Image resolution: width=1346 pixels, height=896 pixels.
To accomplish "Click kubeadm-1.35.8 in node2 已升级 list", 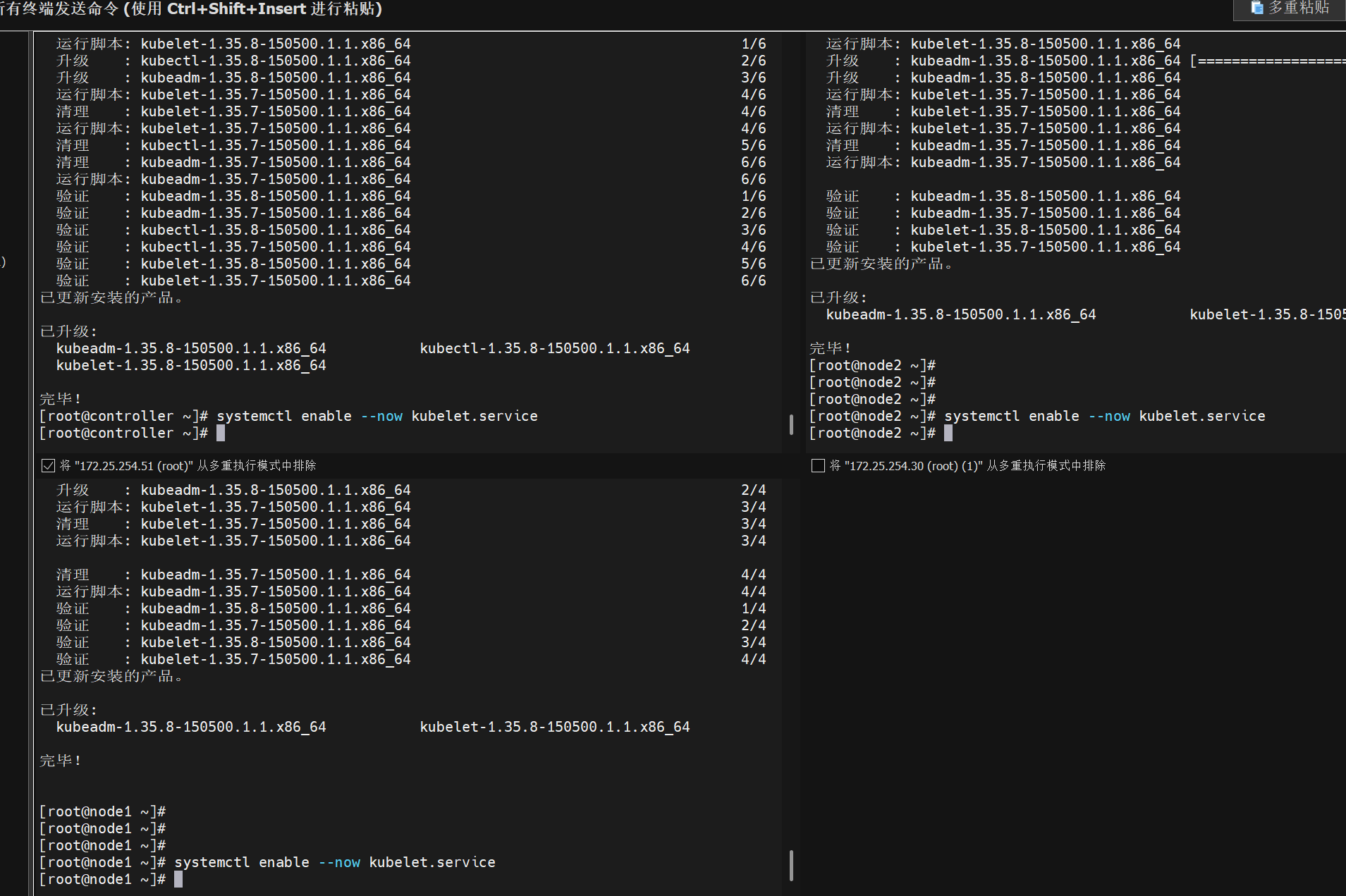I will [x=960, y=314].
